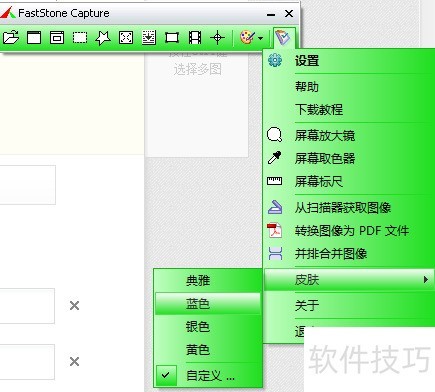The image size is (435, 392).
Task: Launch 屏幕放大镜 tool
Action: coord(349,136)
